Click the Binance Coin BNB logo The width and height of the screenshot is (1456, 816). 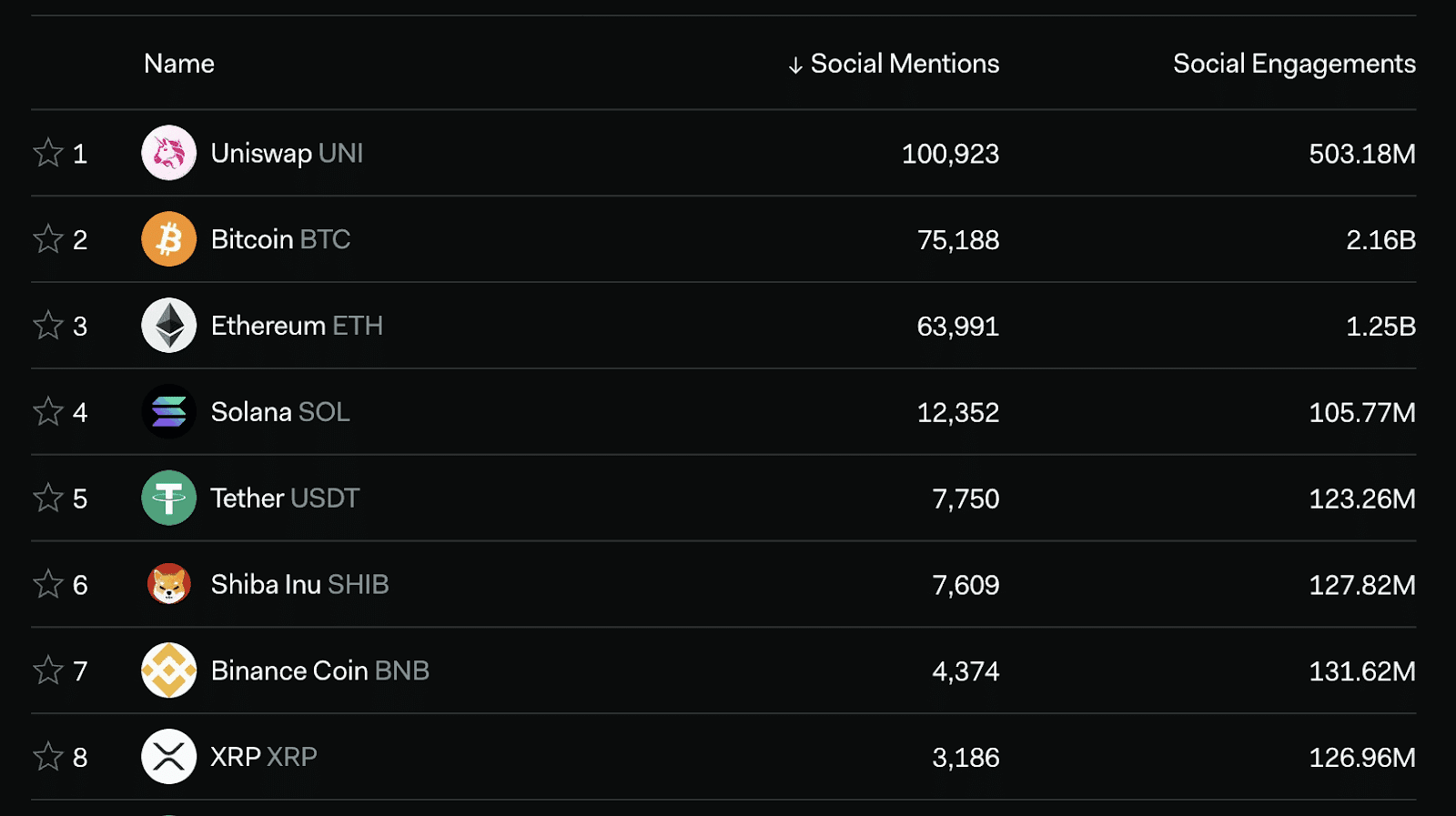click(169, 670)
